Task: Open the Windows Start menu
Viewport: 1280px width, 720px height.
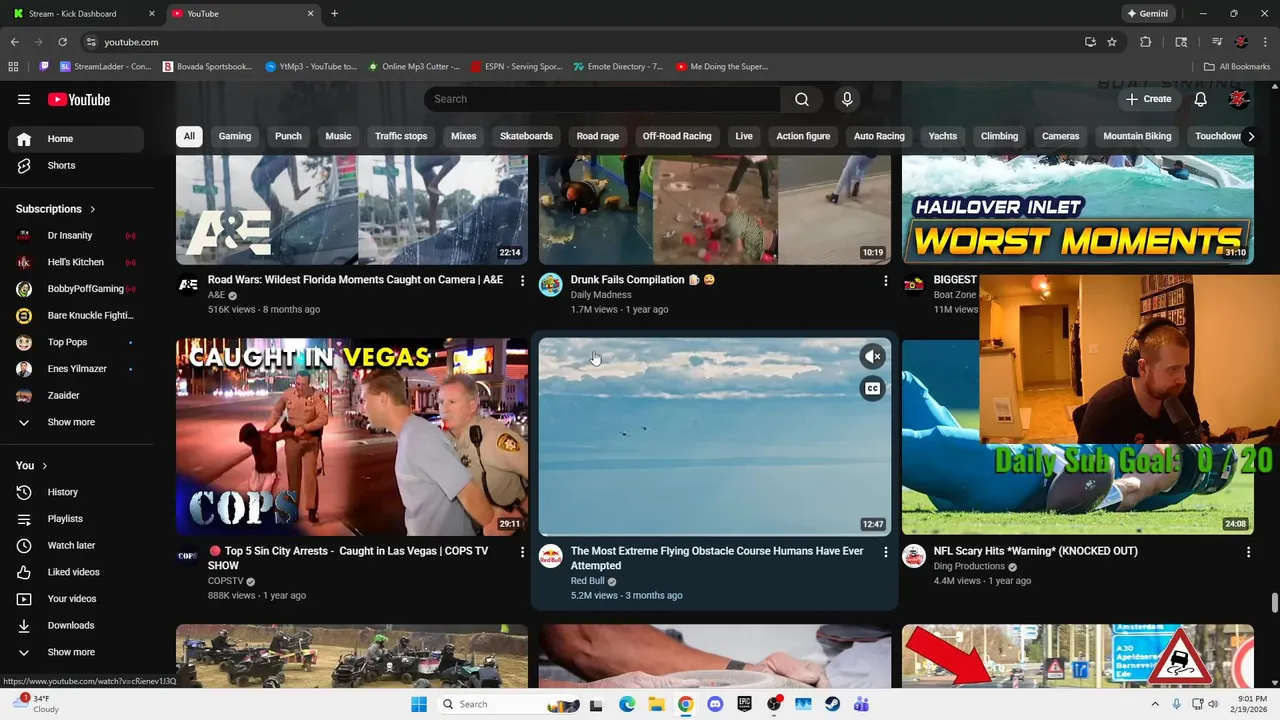Action: (419, 704)
